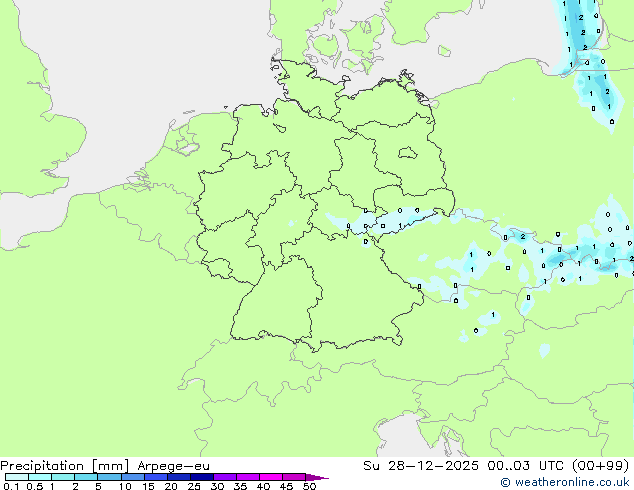This screenshot has width=634, height=490.
Task: Click the '(00+99)' forecast offset text
Action: (x=601, y=465)
